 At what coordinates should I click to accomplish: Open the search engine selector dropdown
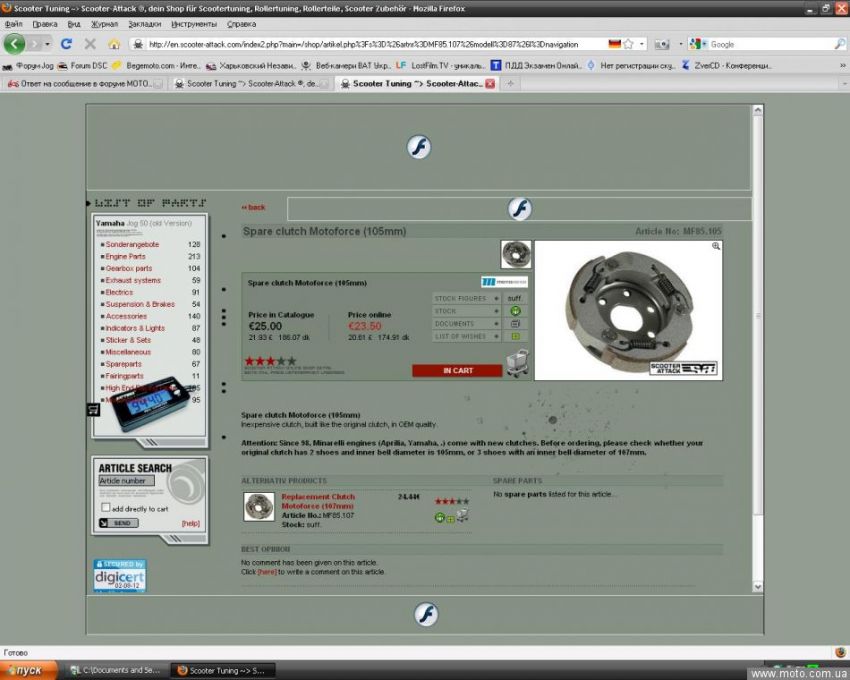(x=698, y=44)
